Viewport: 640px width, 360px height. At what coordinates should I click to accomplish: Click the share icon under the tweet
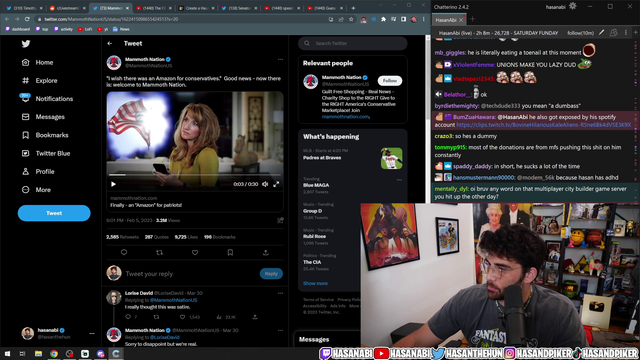266,253
